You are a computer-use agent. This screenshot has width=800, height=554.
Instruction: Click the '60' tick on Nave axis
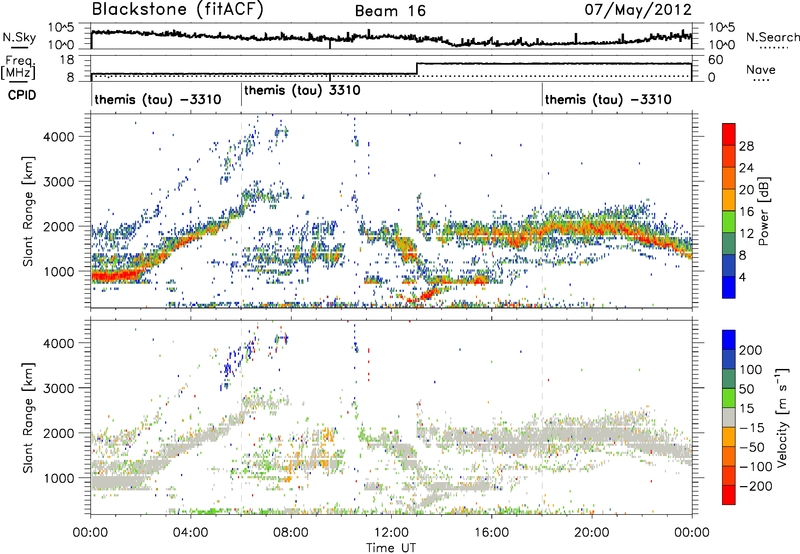click(716, 60)
